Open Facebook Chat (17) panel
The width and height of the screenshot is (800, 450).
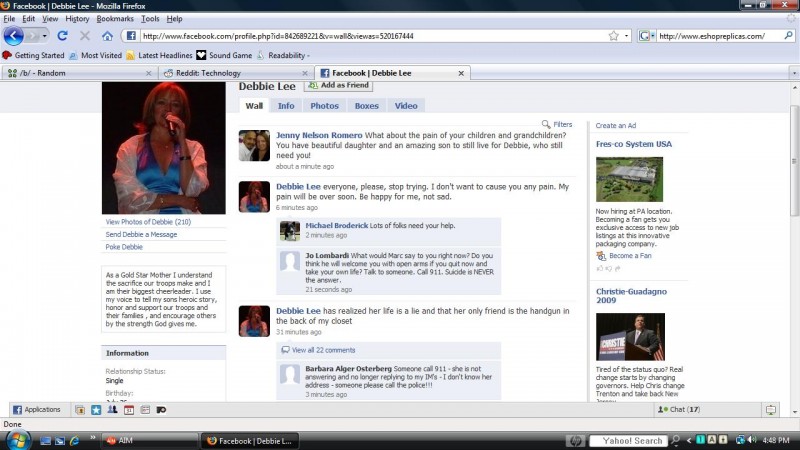point(679,409)
